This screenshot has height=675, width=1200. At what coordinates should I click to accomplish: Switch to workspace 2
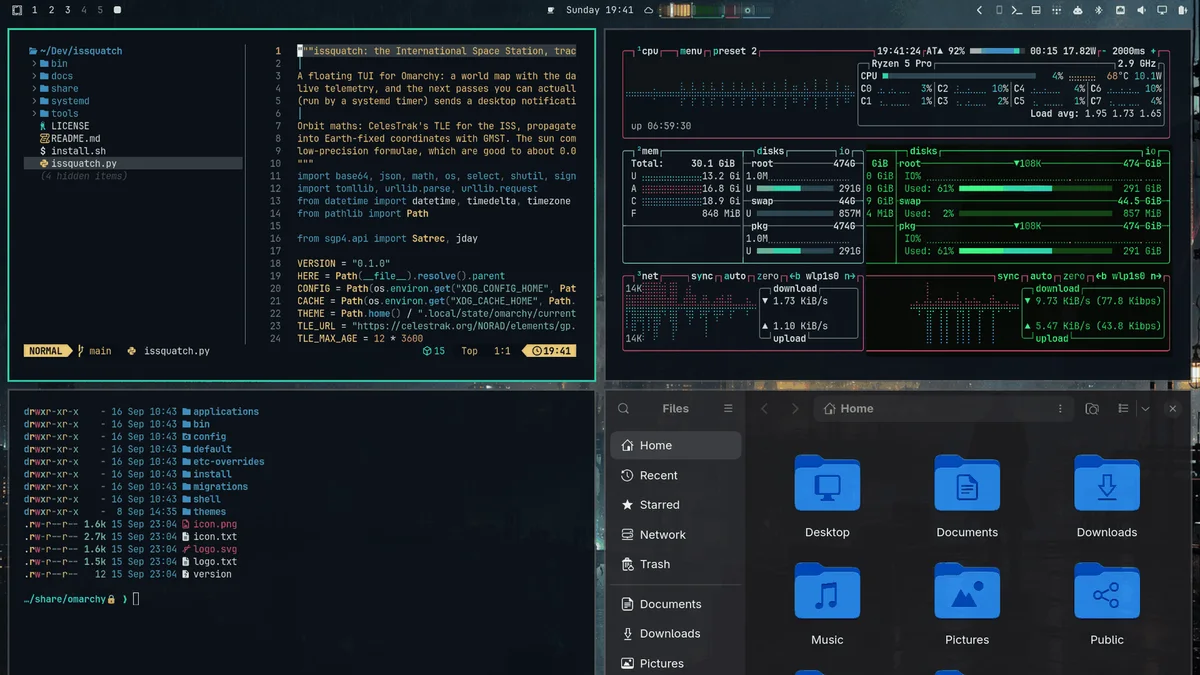pos(51,10)
